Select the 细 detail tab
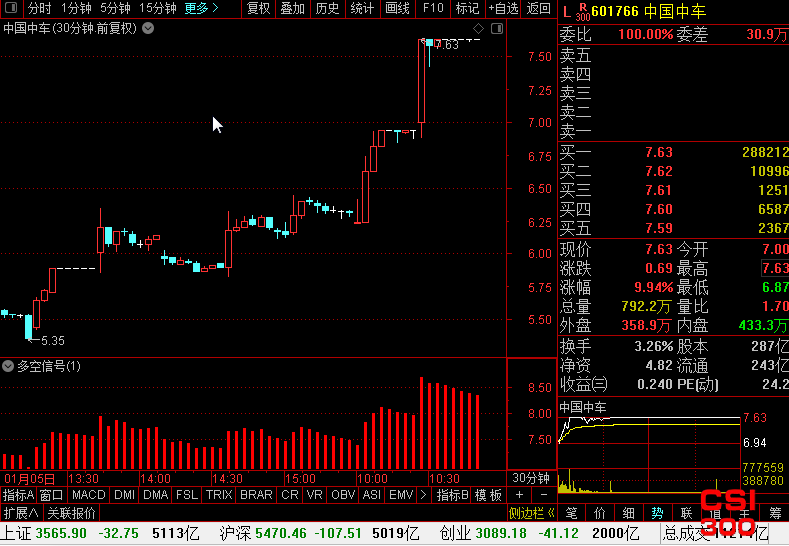This screenshot has height=546, width=789. (x=628, y=513)
